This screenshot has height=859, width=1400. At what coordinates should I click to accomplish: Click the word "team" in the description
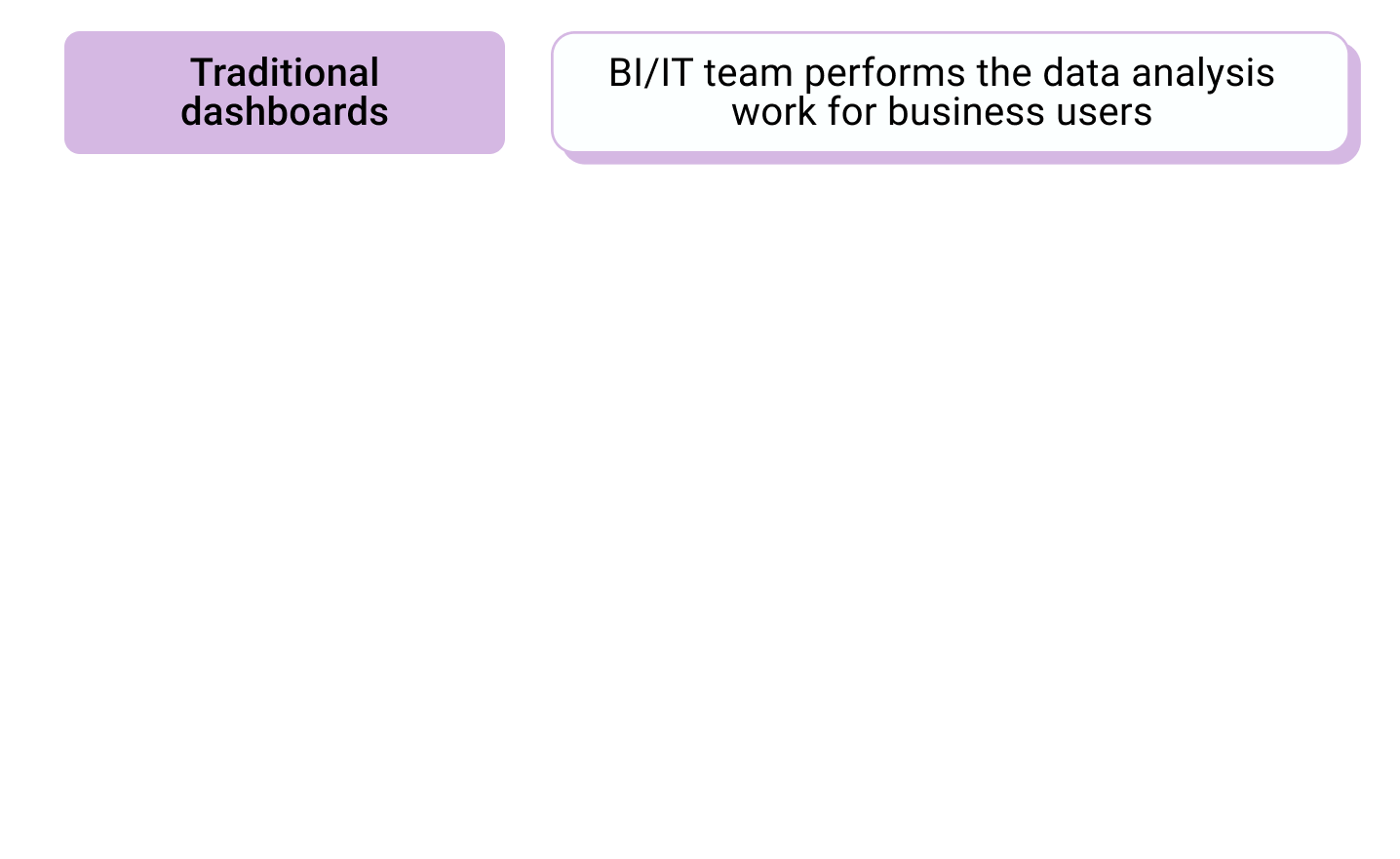[748, 73]
